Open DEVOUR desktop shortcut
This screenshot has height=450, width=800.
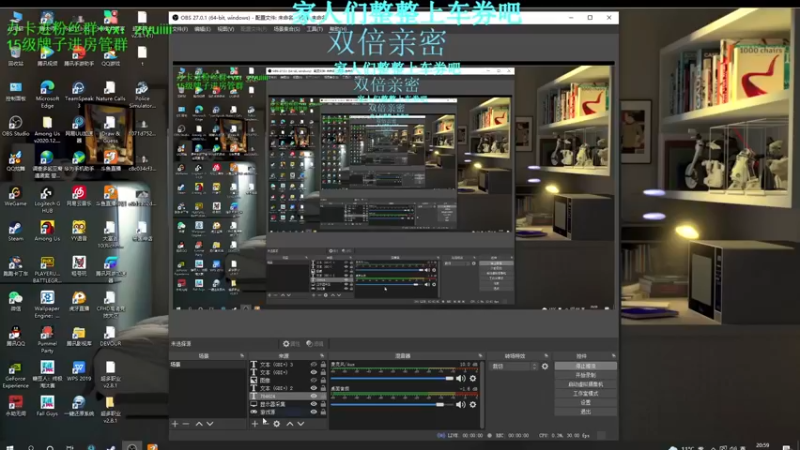pos(110,336)
